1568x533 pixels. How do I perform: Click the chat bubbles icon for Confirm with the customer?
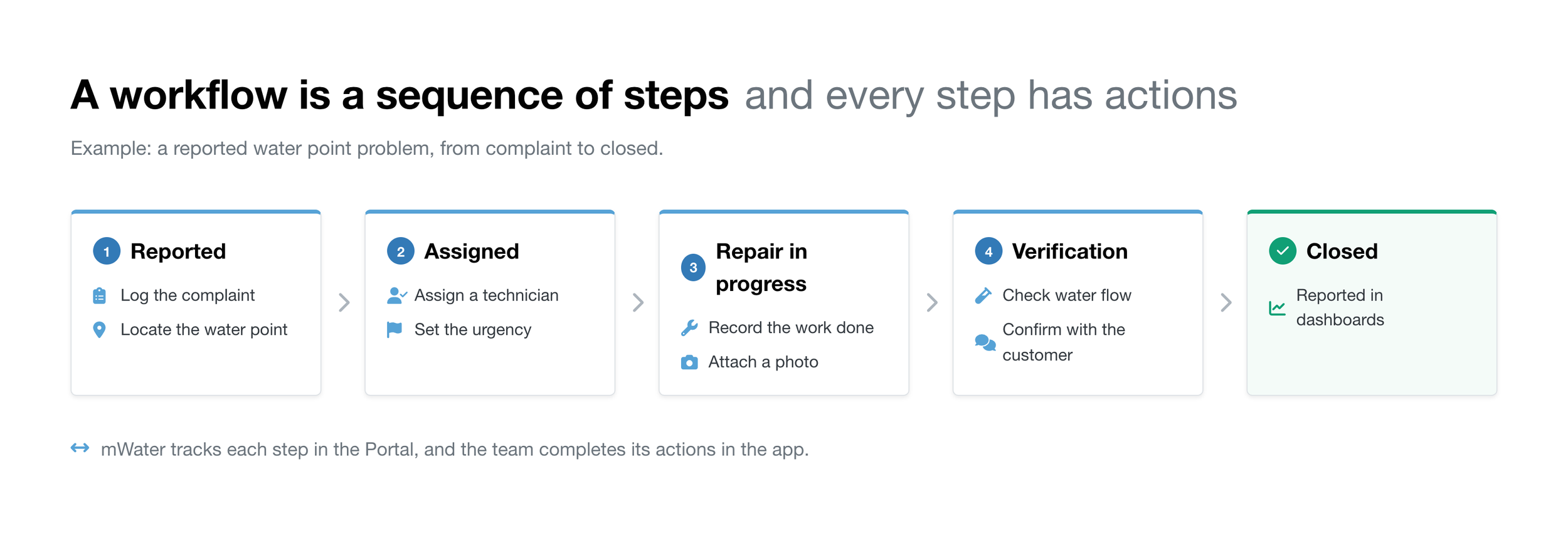pos(985,342)
